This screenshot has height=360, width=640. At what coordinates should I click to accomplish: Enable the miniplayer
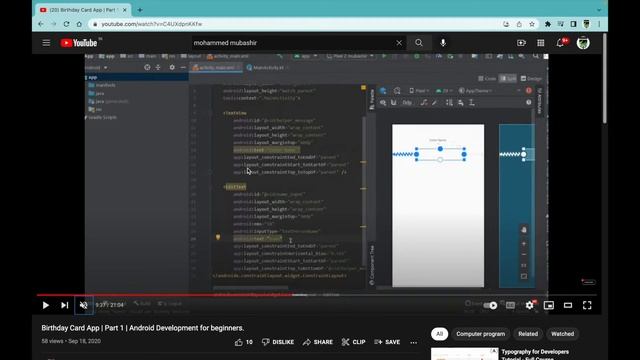(x=549, y=305)
